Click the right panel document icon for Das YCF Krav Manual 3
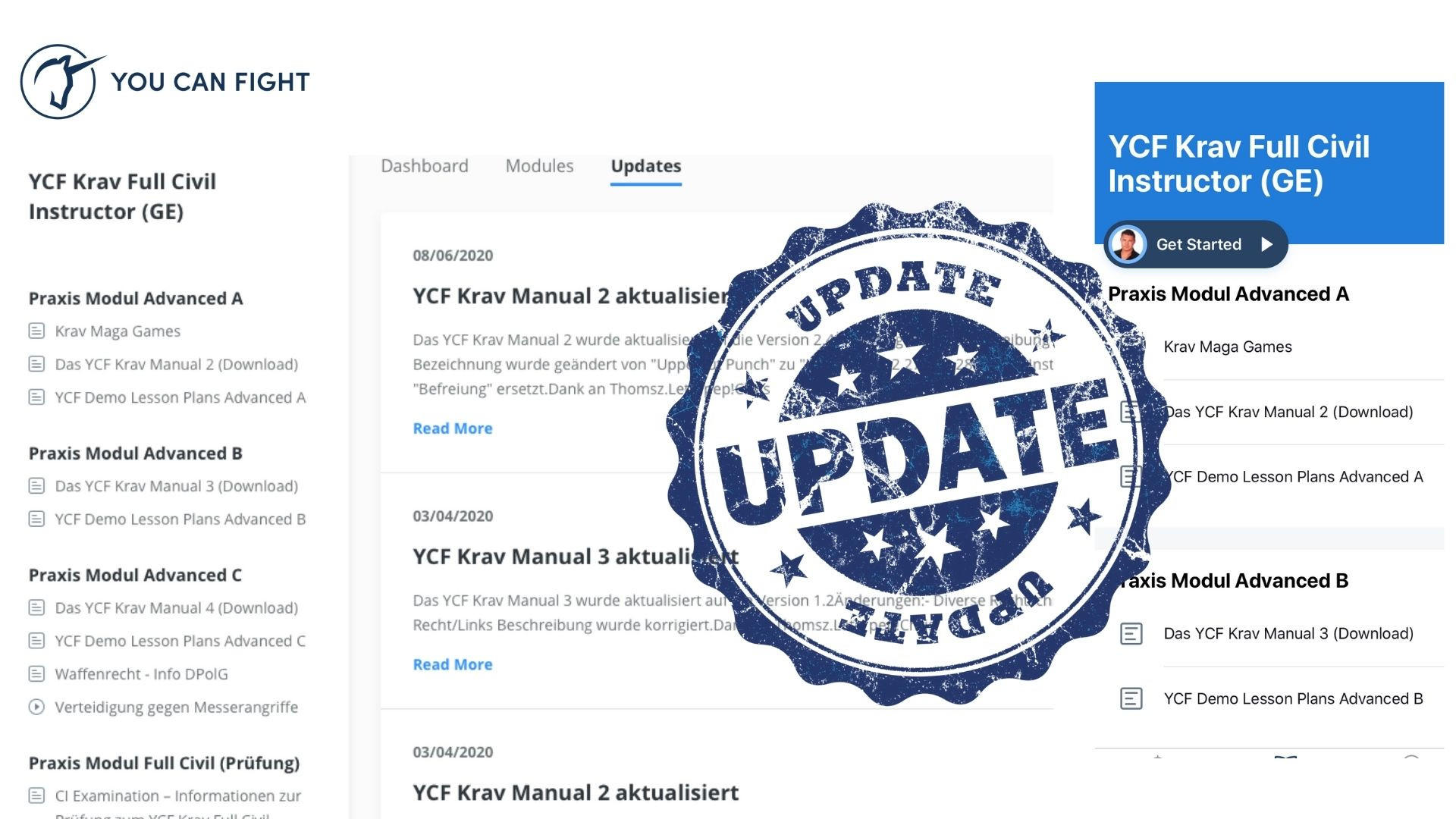 coord(1131,634)
